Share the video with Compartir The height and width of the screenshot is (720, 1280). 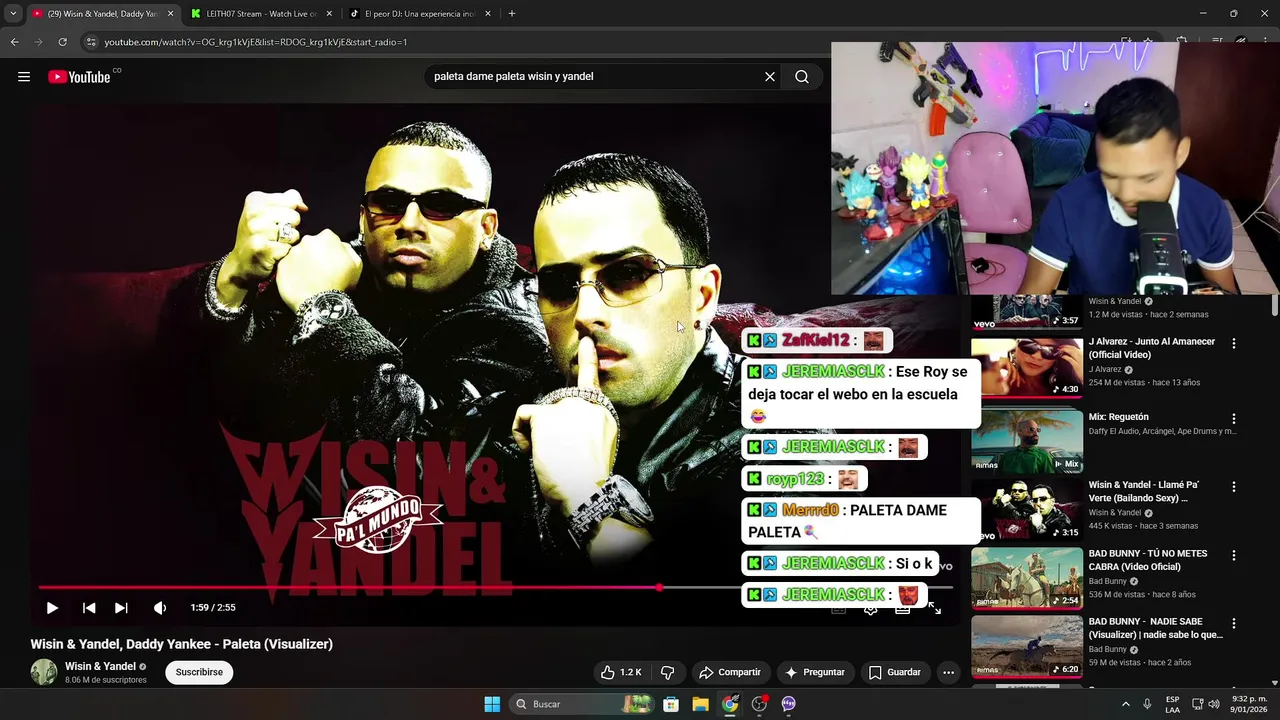(x=730, y=672)
